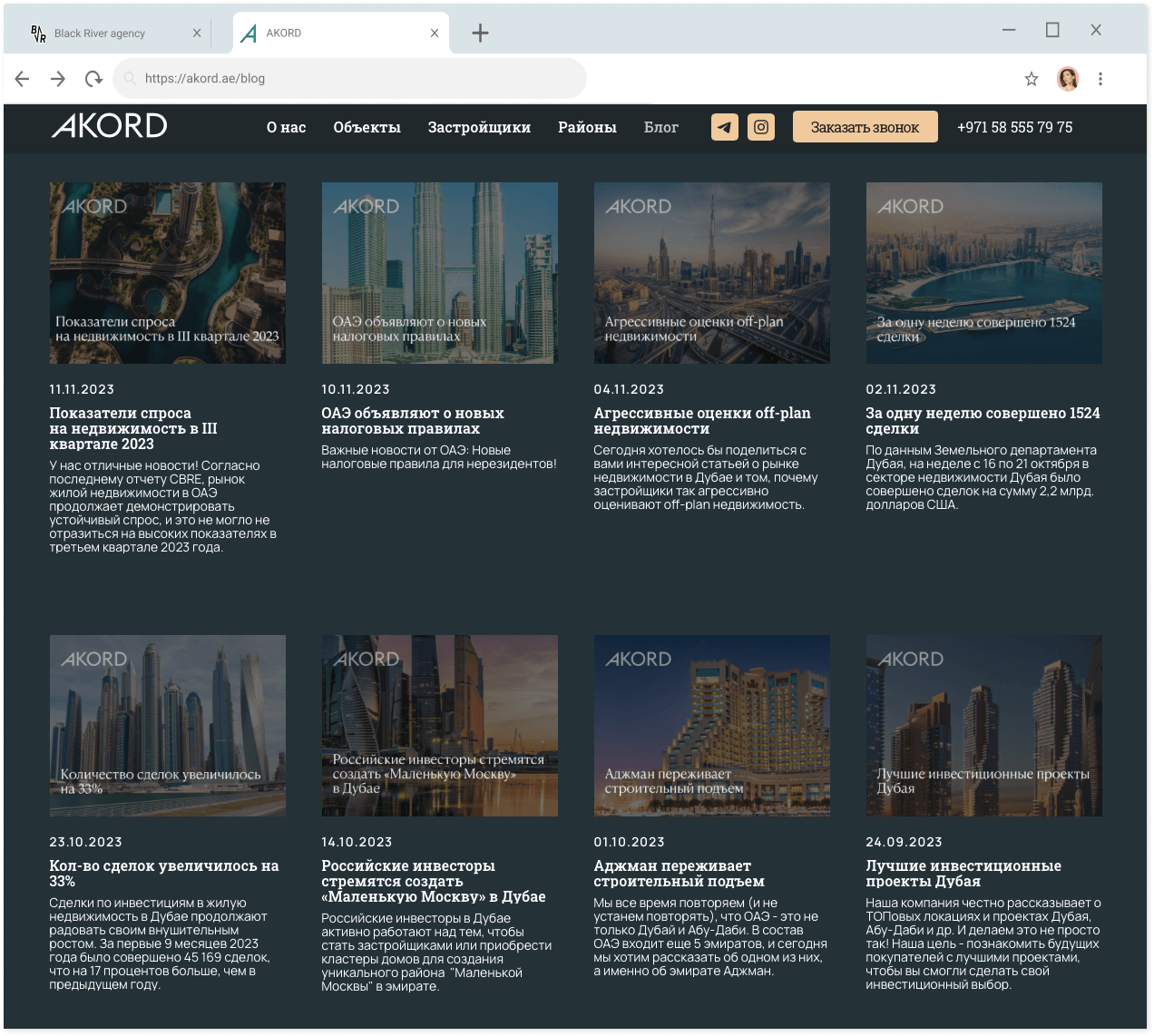
Task: Open the 'Объекты' menu item
Action: 367,128
